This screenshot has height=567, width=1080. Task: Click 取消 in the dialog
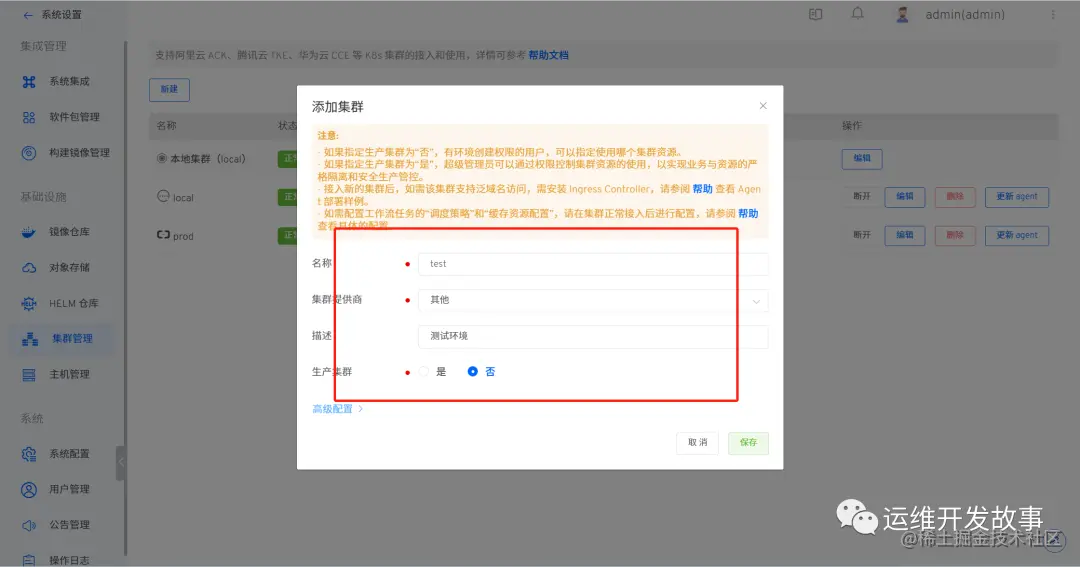(697, 443)
